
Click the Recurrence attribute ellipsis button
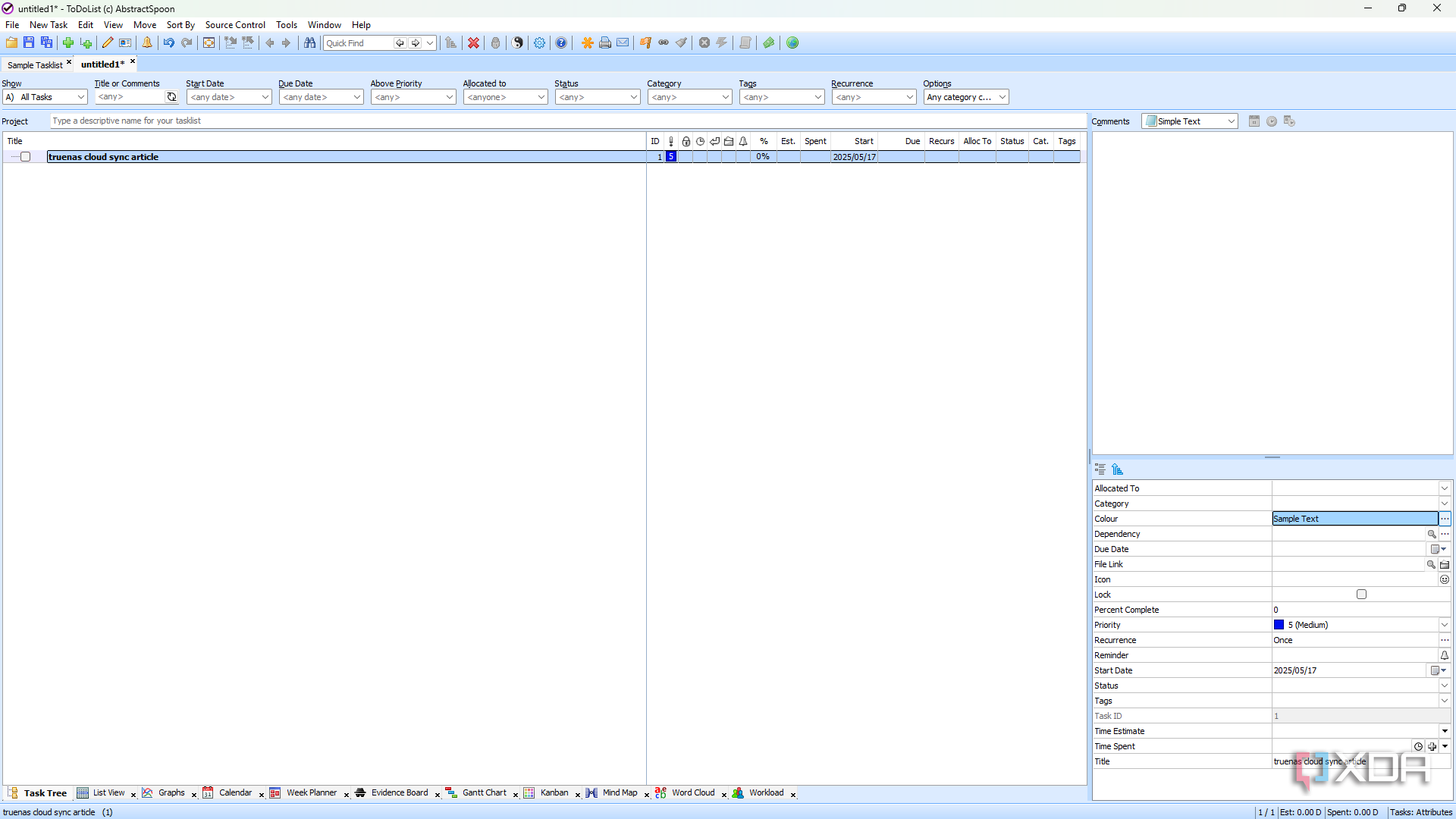tap(1445, 640)
